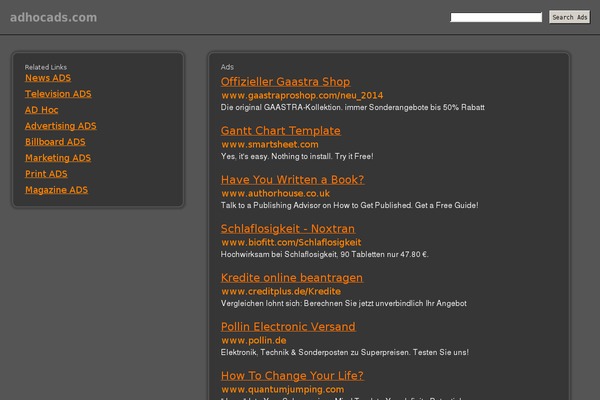Open the Television ADS related link

pos(58,94)
